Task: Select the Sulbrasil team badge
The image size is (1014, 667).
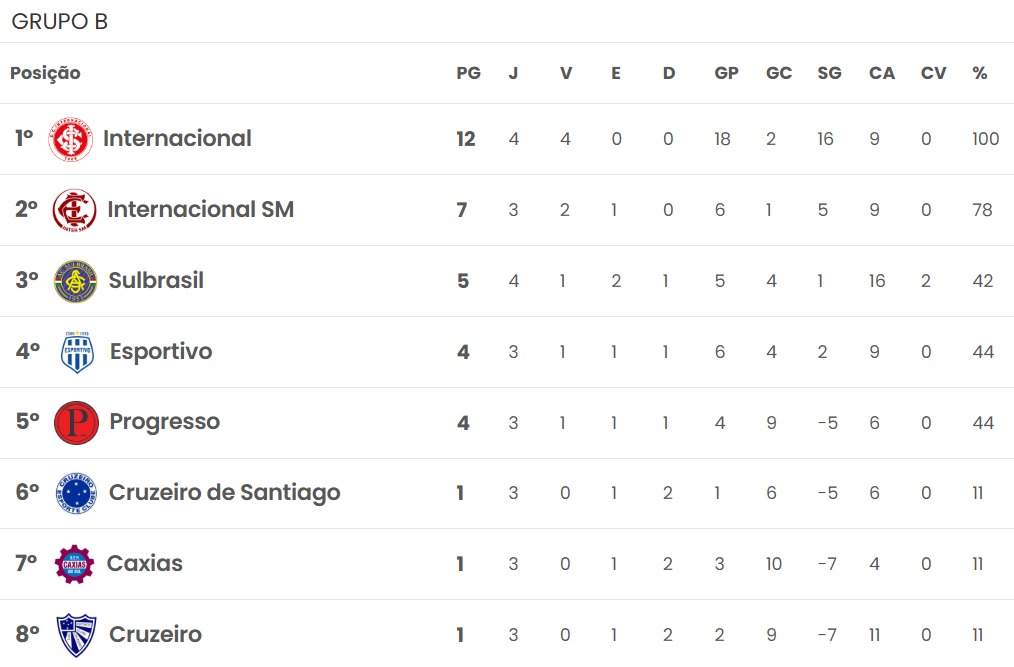Action: tap(76, 281)
